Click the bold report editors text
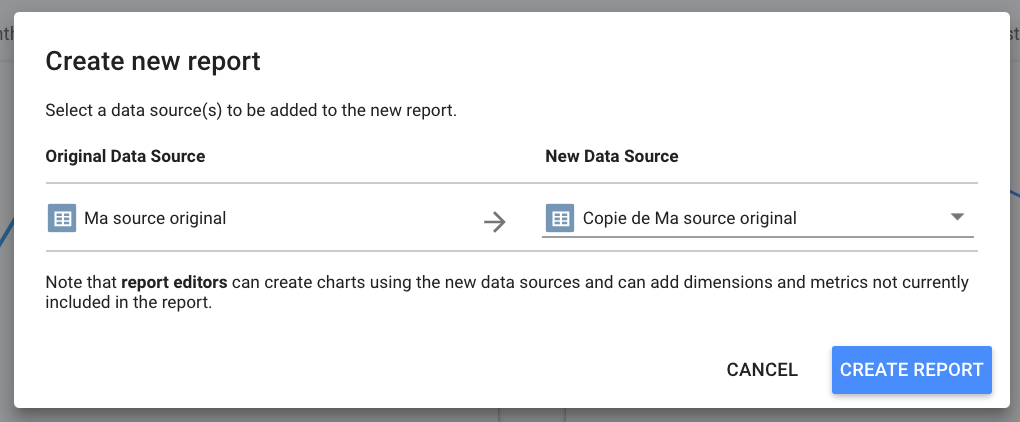The image size is (1020, 422). 175,282
